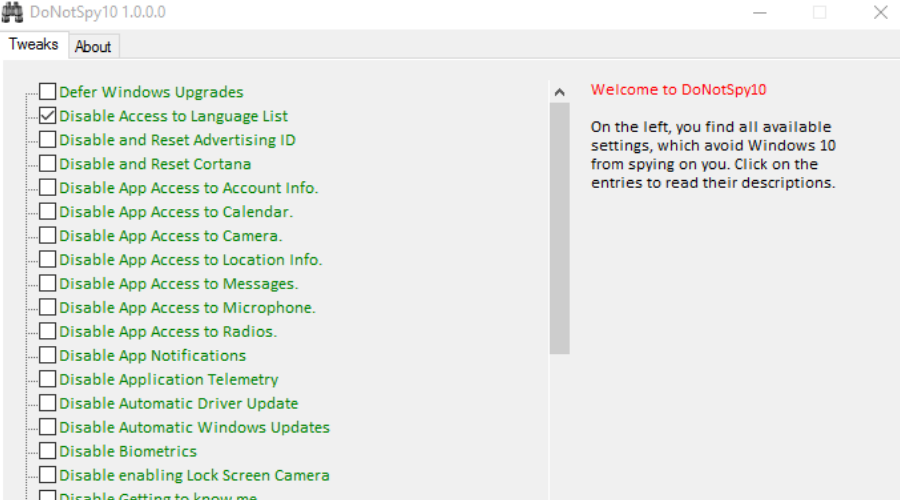Select the Tweaks tab
Image resolution: width=900 pixels, height=500 pixels.
click(x=34, y=44)
